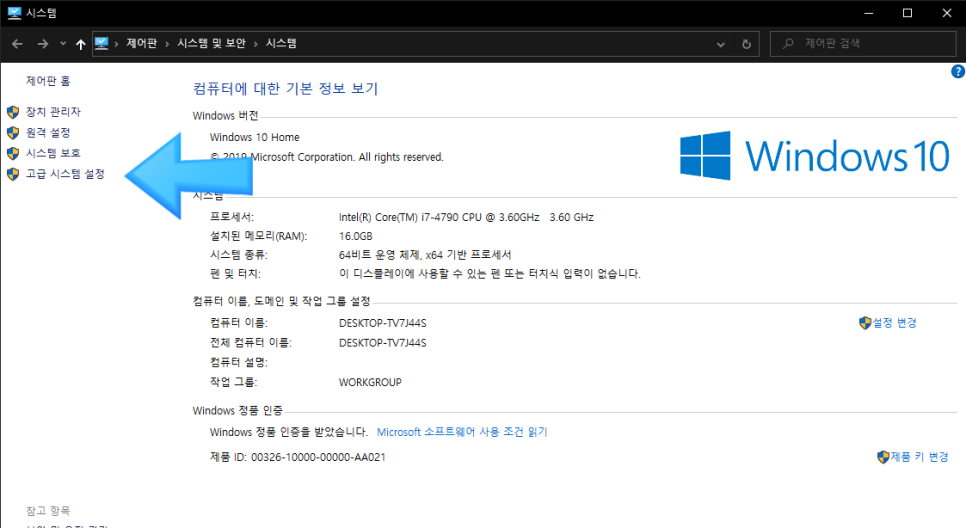Click the Windows 10 Home text
This screenshot has width=966, height=528.
tap(254, 137)
